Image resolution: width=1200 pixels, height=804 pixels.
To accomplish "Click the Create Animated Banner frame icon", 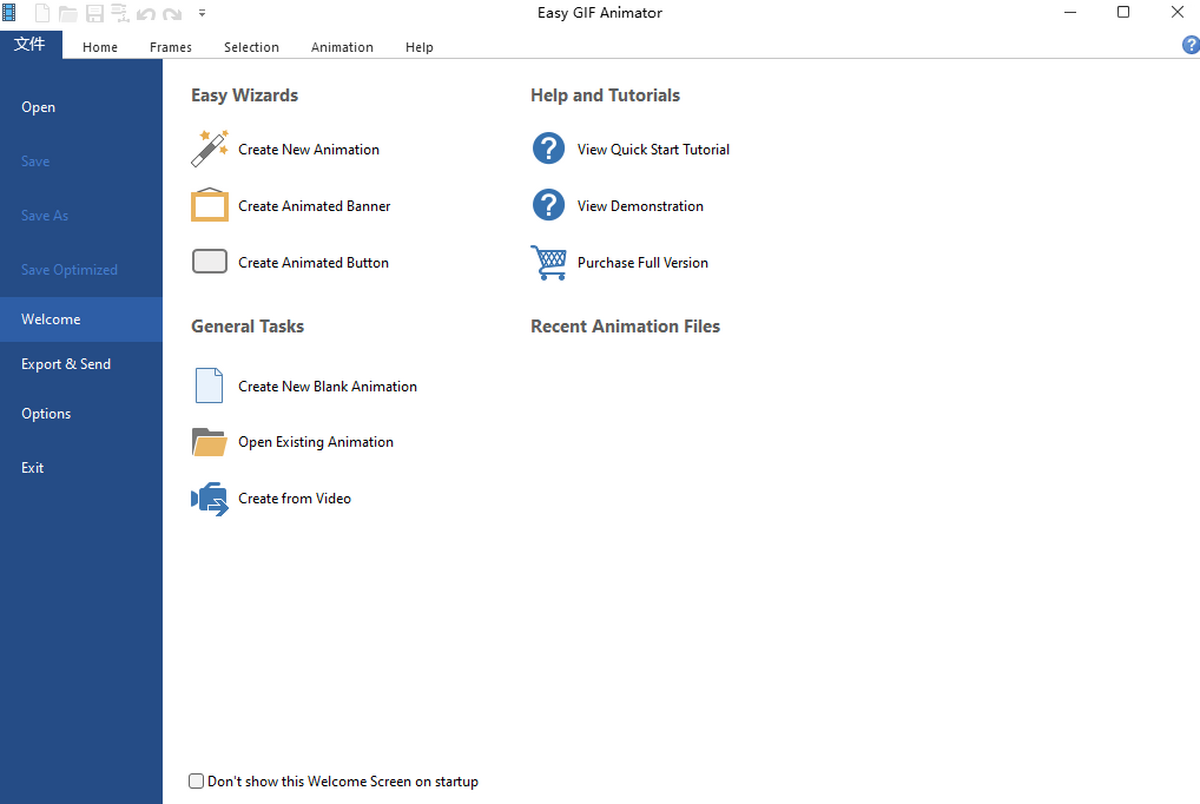I will click(x=210, y=205).
